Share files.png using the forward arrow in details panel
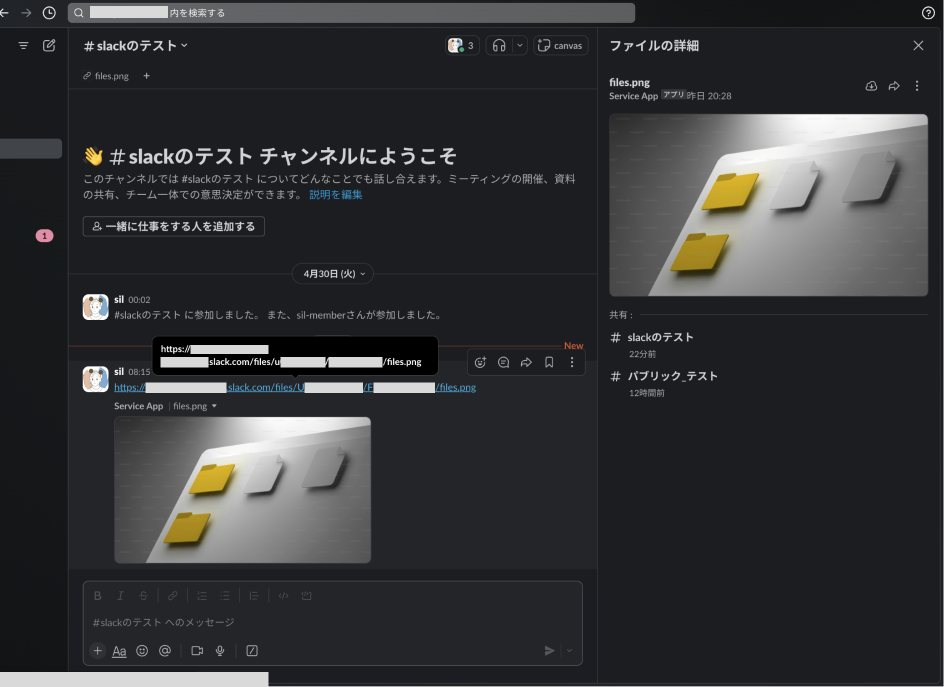944x687 pixels. click(x=894, y=87)
